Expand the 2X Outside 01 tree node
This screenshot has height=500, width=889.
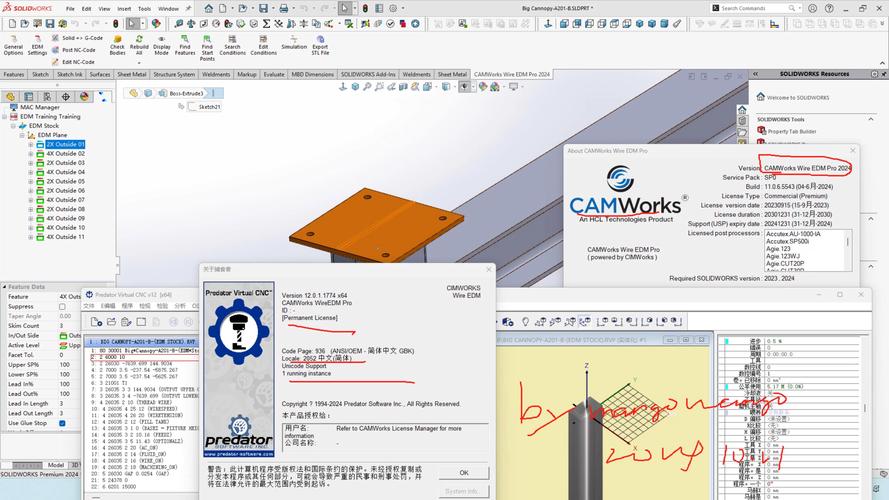pyautogui.click(x=31, y=145)
